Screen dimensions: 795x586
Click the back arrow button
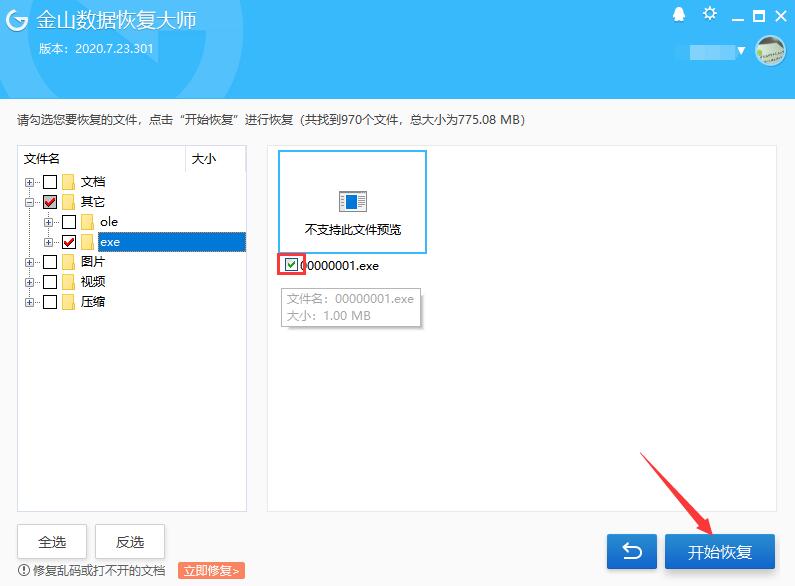point(632,551)
